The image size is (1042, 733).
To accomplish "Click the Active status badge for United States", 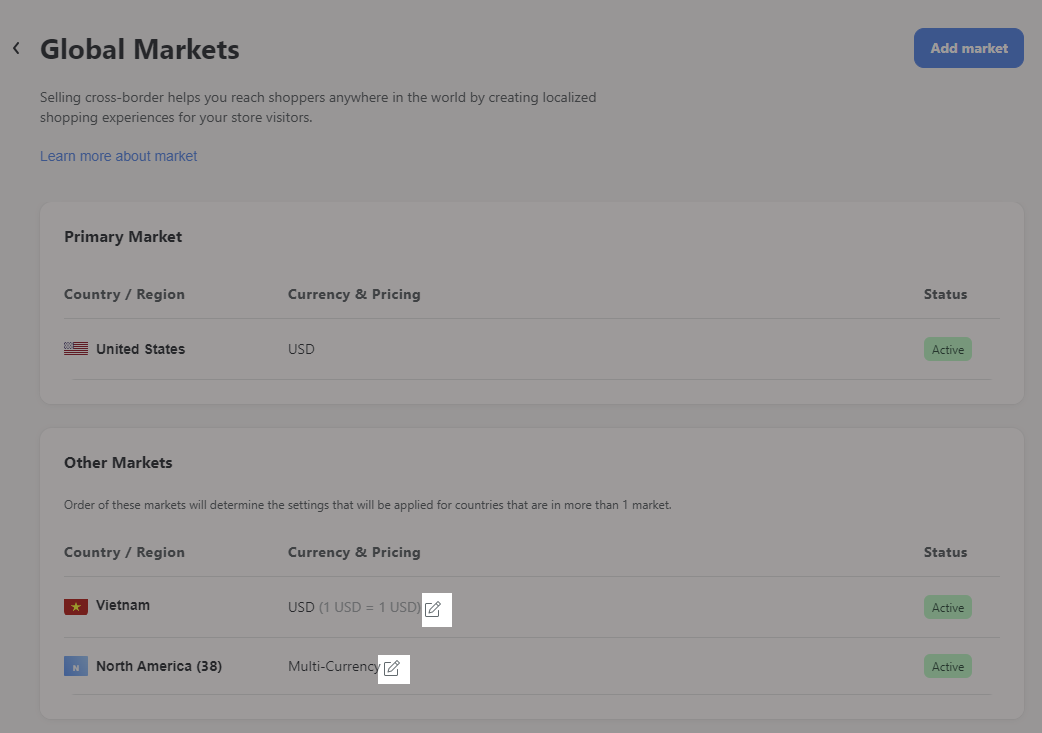I will tap(947, 349).
